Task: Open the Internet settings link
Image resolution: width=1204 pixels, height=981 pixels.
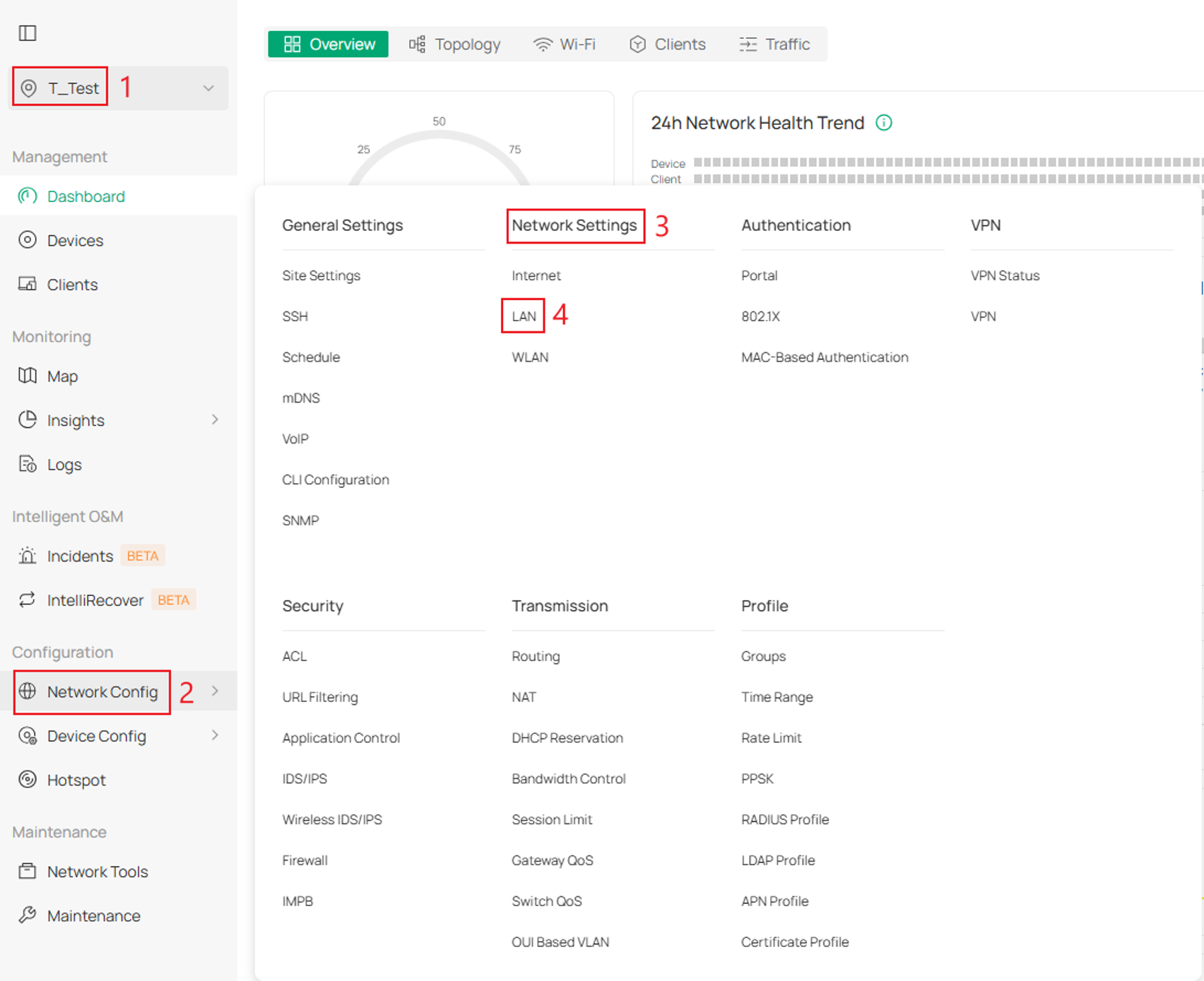Action: [x=536, y=275]
